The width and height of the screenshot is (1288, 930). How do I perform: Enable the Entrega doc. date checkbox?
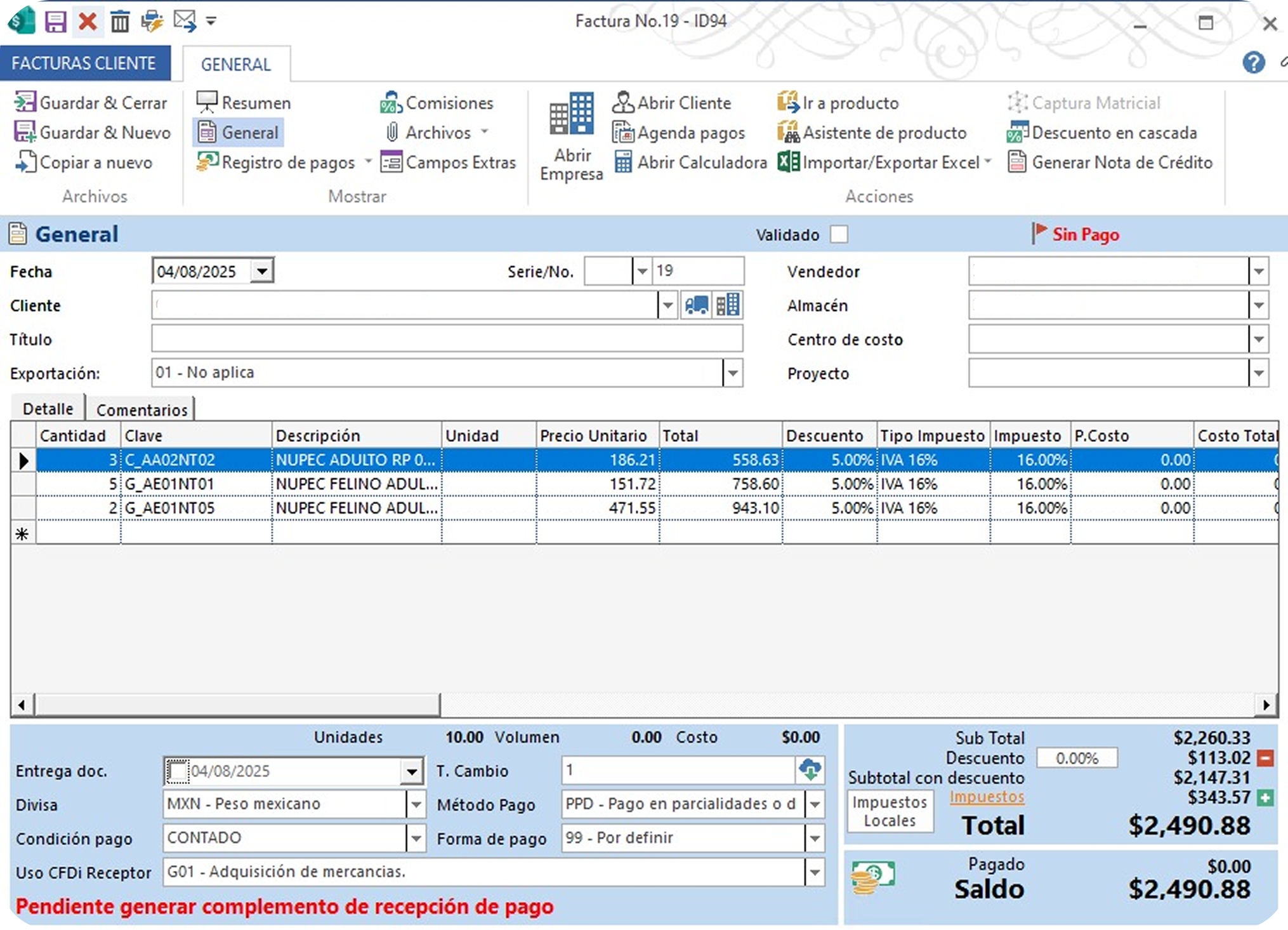[177, 771]
